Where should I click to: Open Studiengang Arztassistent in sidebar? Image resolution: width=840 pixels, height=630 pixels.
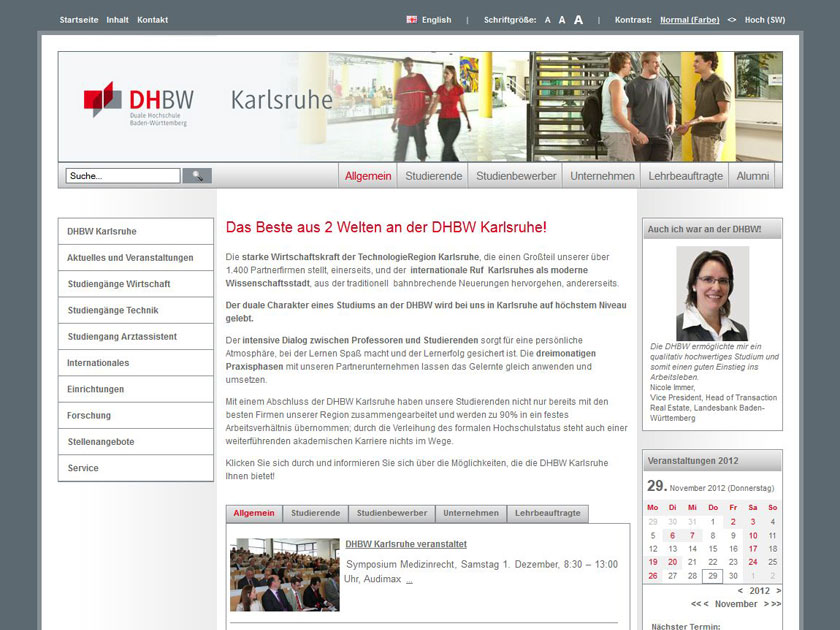[x=136, y=336]
